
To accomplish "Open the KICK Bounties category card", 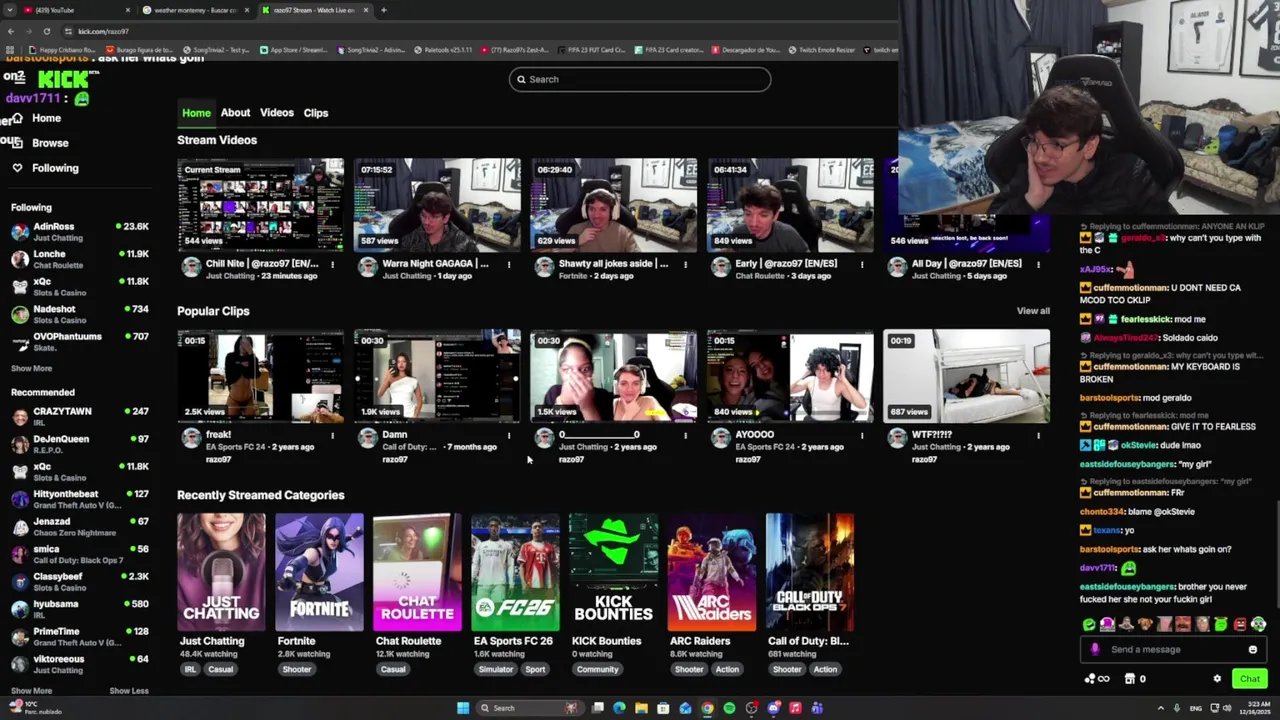I will click(x=613, y=572).
